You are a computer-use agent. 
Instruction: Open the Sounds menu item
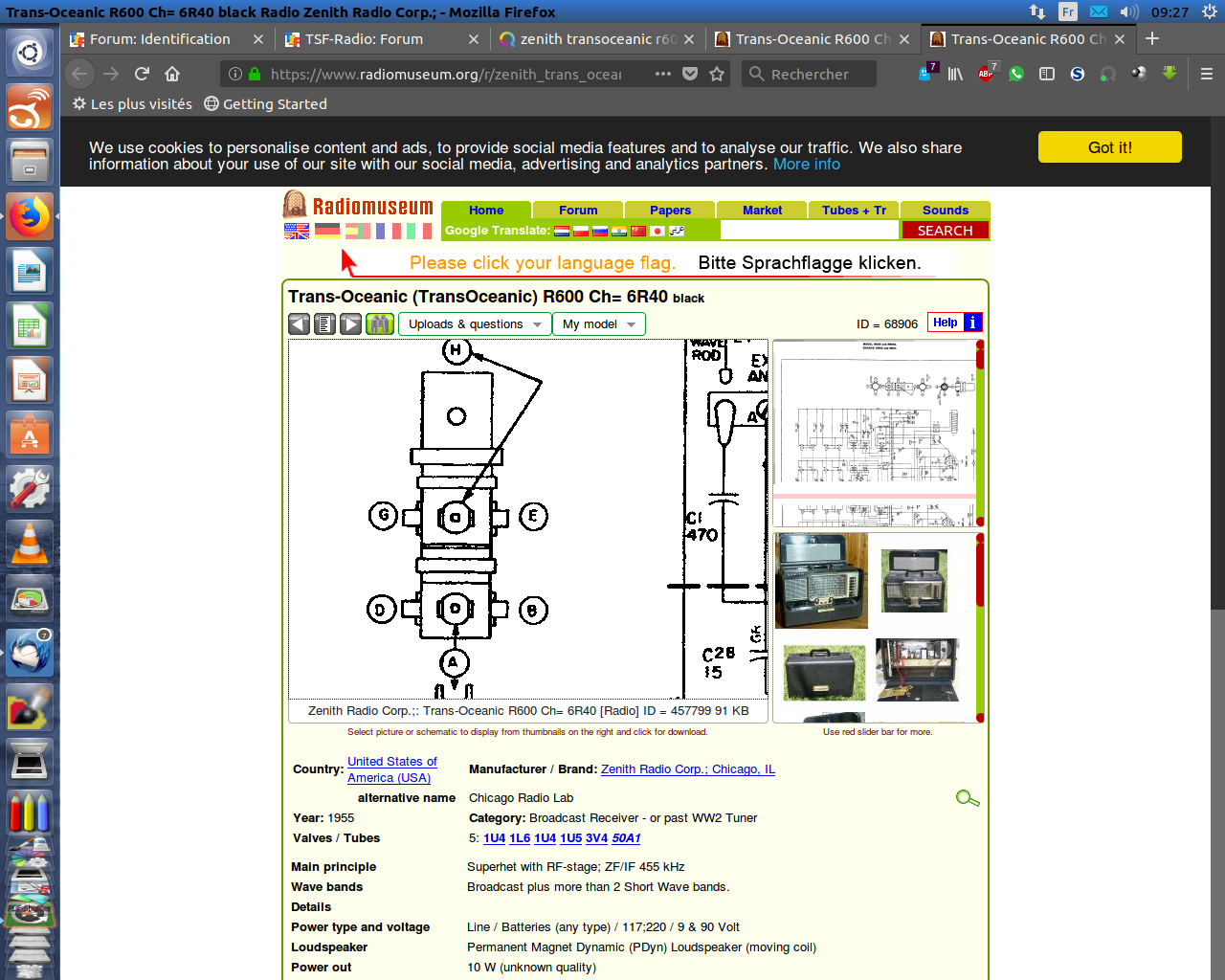click(946, 211)
